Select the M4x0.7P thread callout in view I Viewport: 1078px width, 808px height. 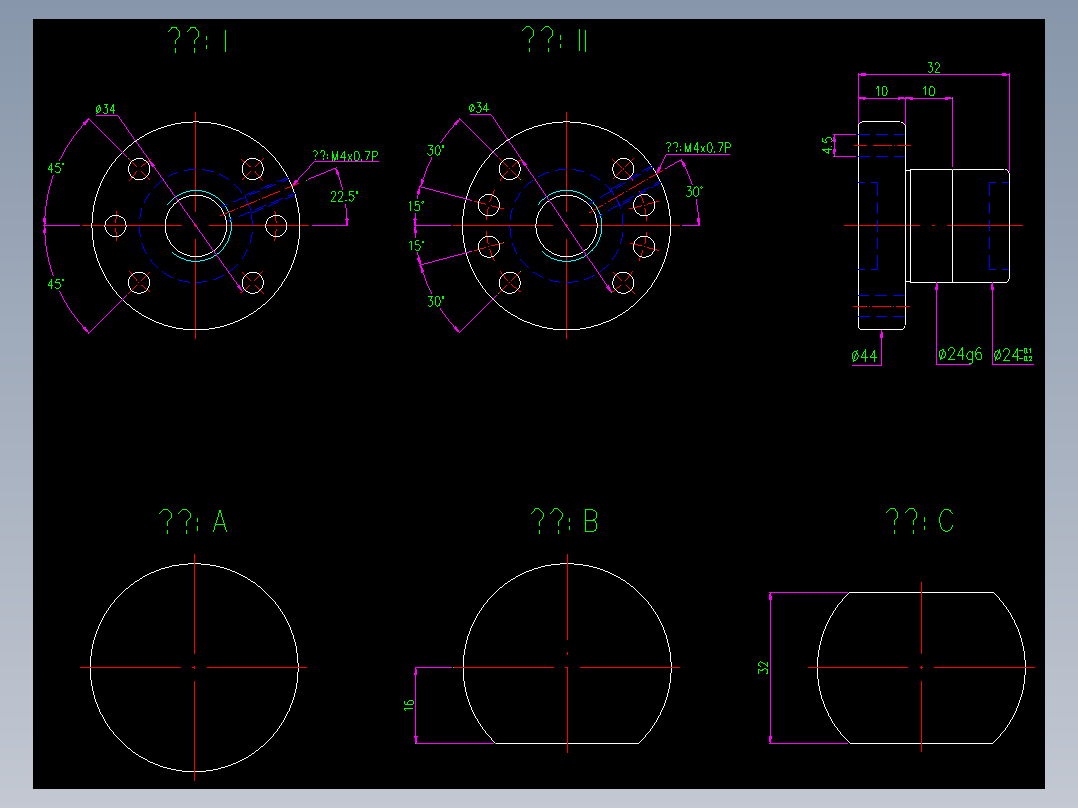[344, 155]
